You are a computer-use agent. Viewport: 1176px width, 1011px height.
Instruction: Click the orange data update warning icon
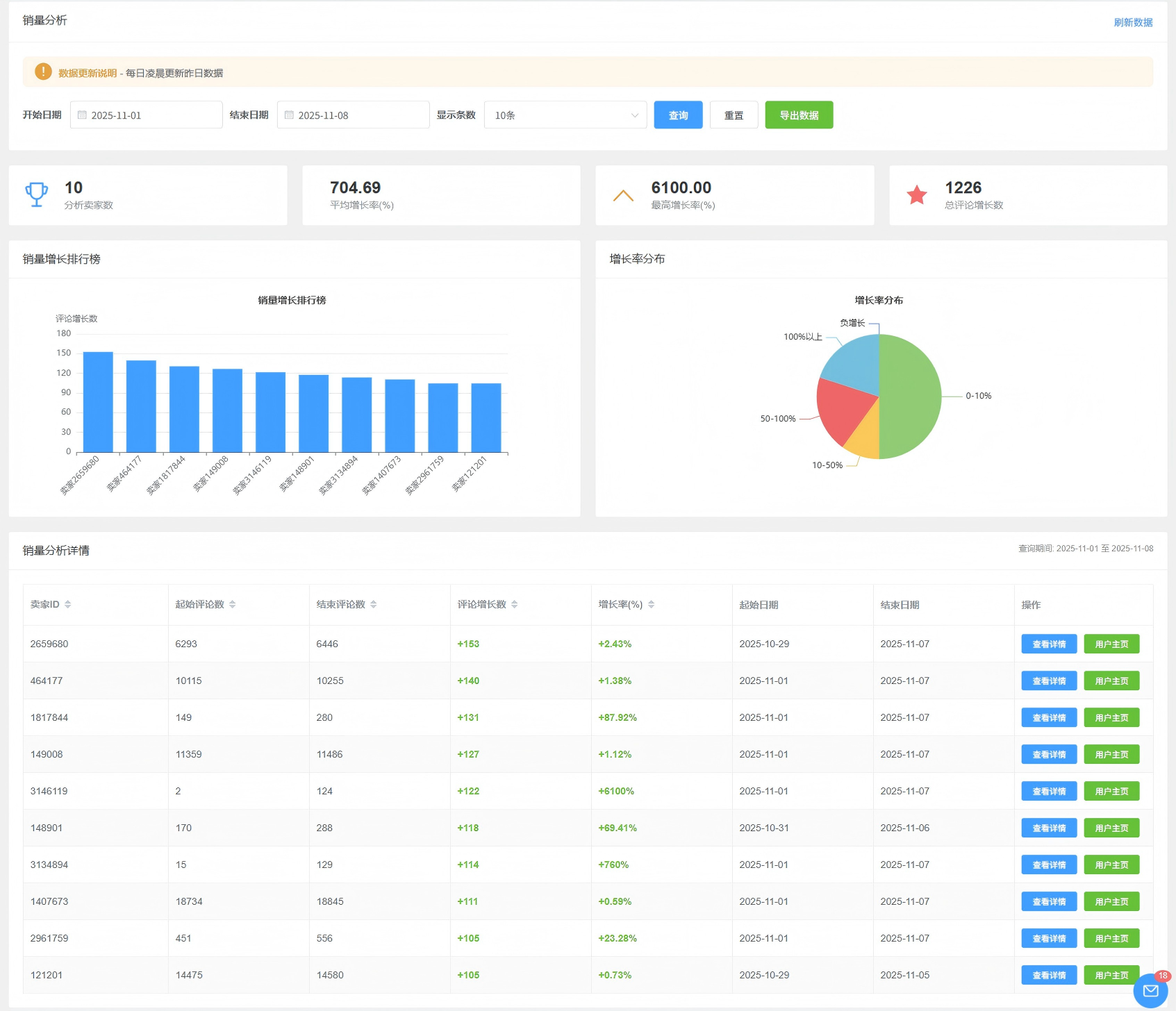43,72
